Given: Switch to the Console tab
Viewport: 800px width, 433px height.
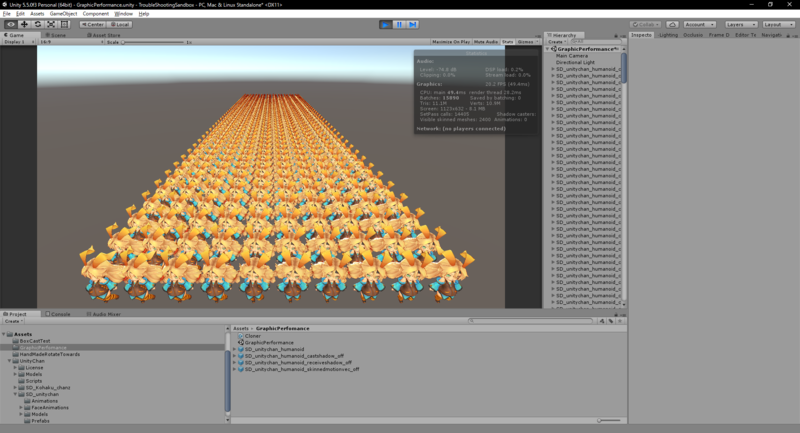Looking at the screenshot, I should (x=58, y=314).
